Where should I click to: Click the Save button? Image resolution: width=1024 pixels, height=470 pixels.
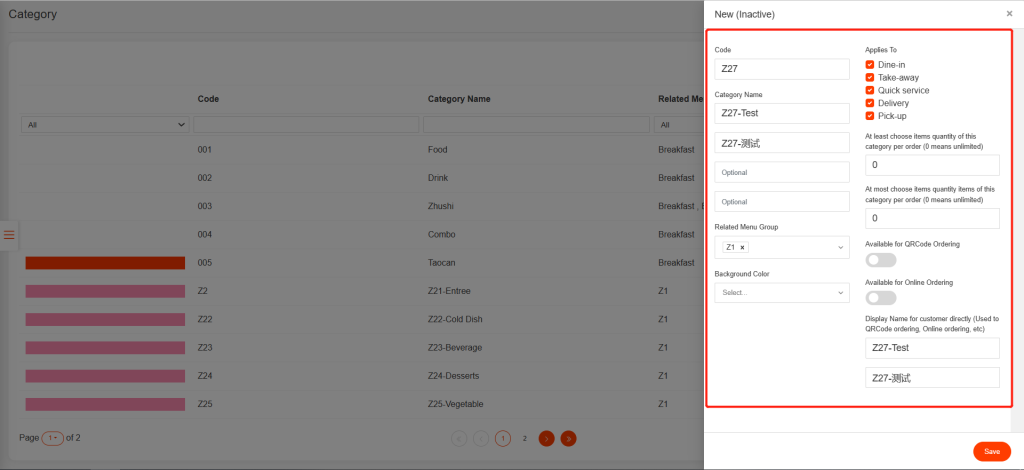(991, 451)
